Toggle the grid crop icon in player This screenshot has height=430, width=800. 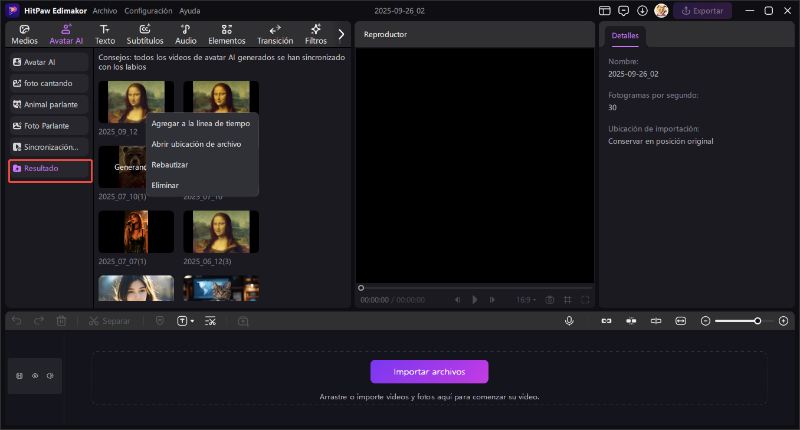point(567,300)
